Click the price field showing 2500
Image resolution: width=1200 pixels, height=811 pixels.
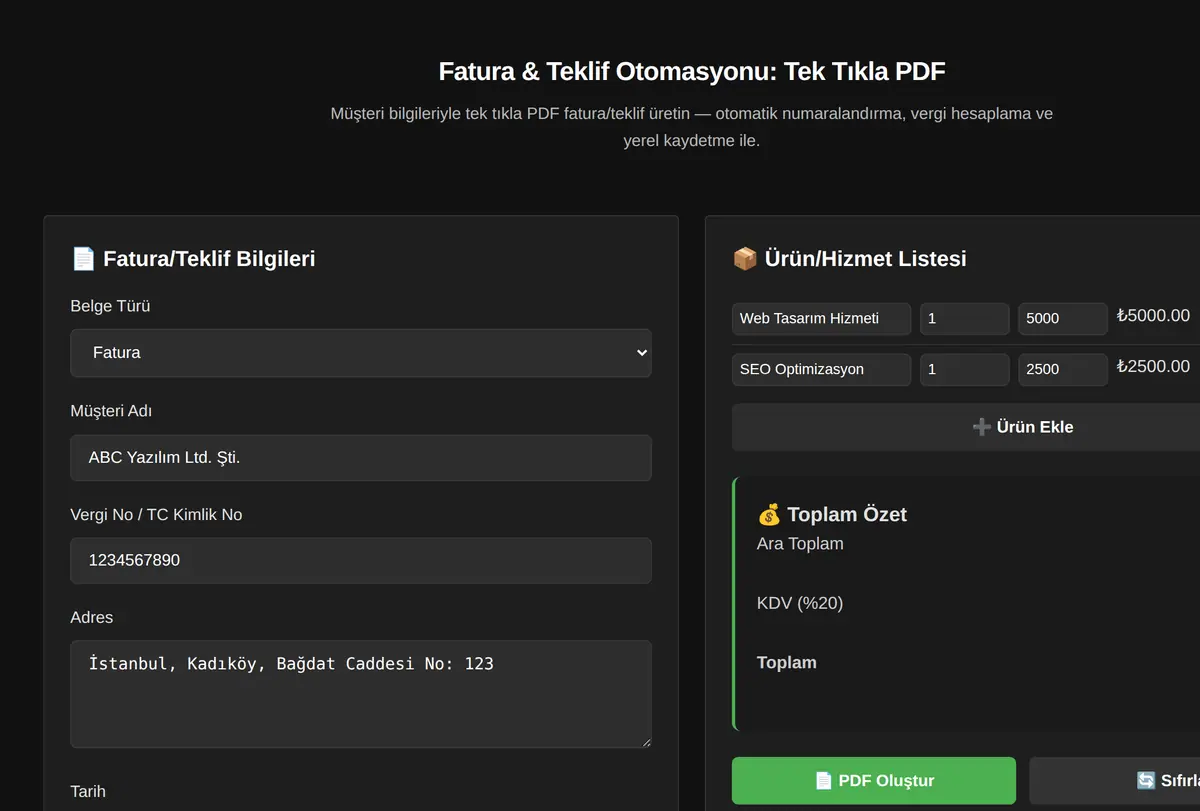(1062, 369)
